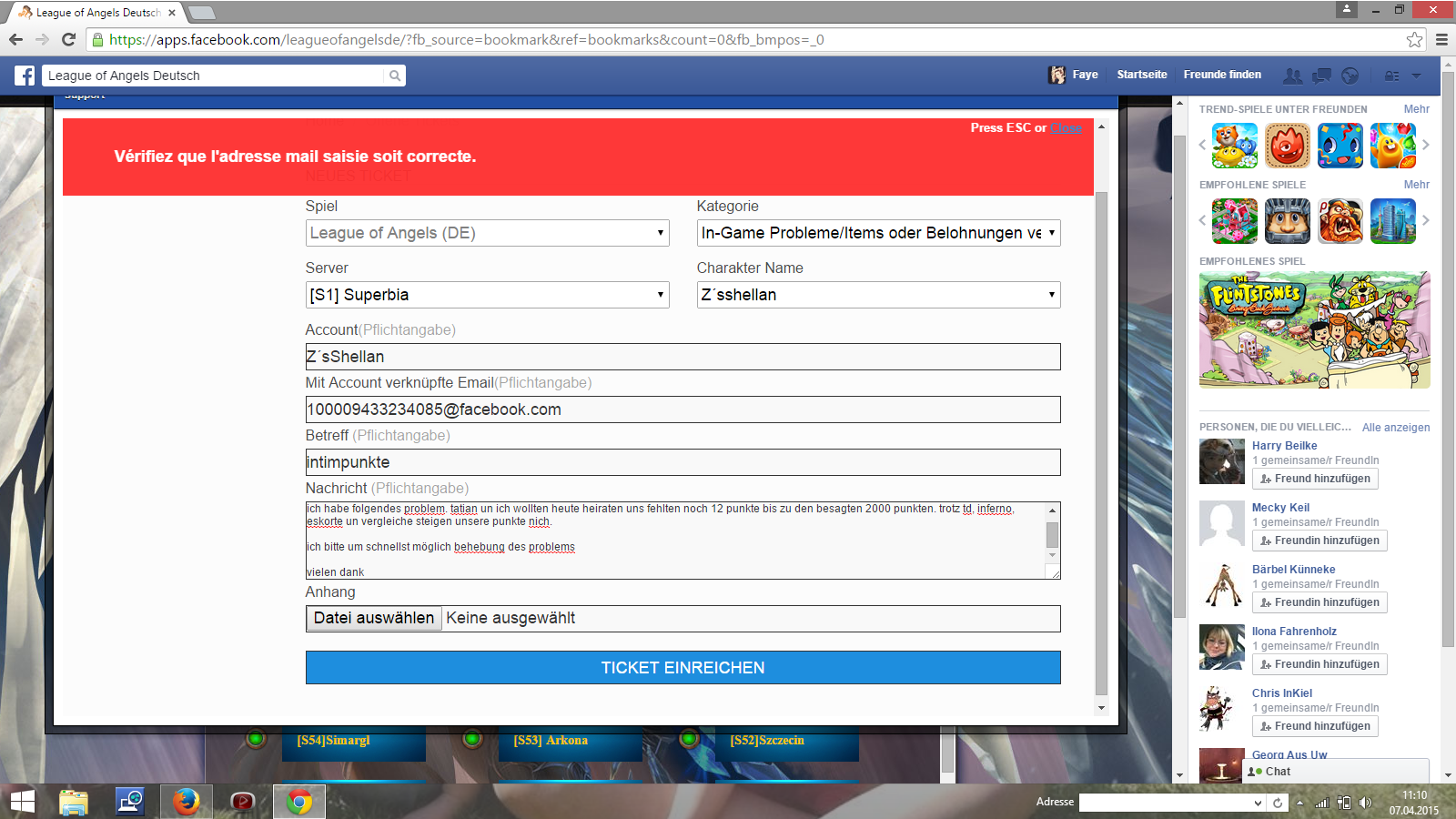This screenshot has width=1456, height=819.
Task: Click the search magnifier icon
Action: [395, 76]
